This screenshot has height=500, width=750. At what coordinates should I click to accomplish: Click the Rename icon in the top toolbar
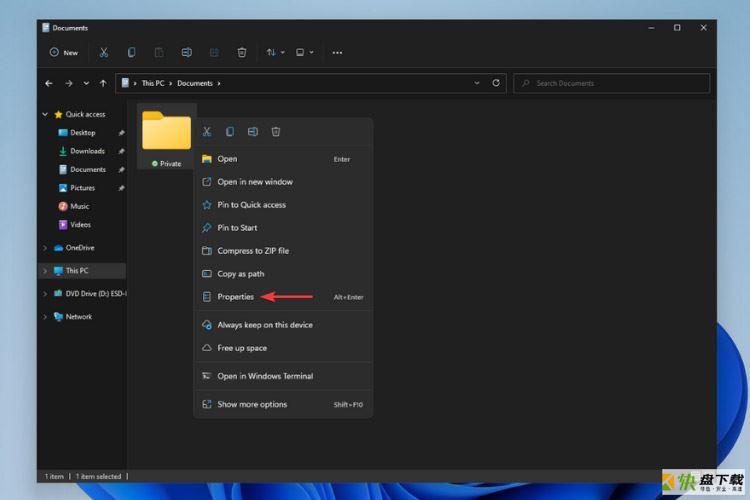tap(187, 53)
